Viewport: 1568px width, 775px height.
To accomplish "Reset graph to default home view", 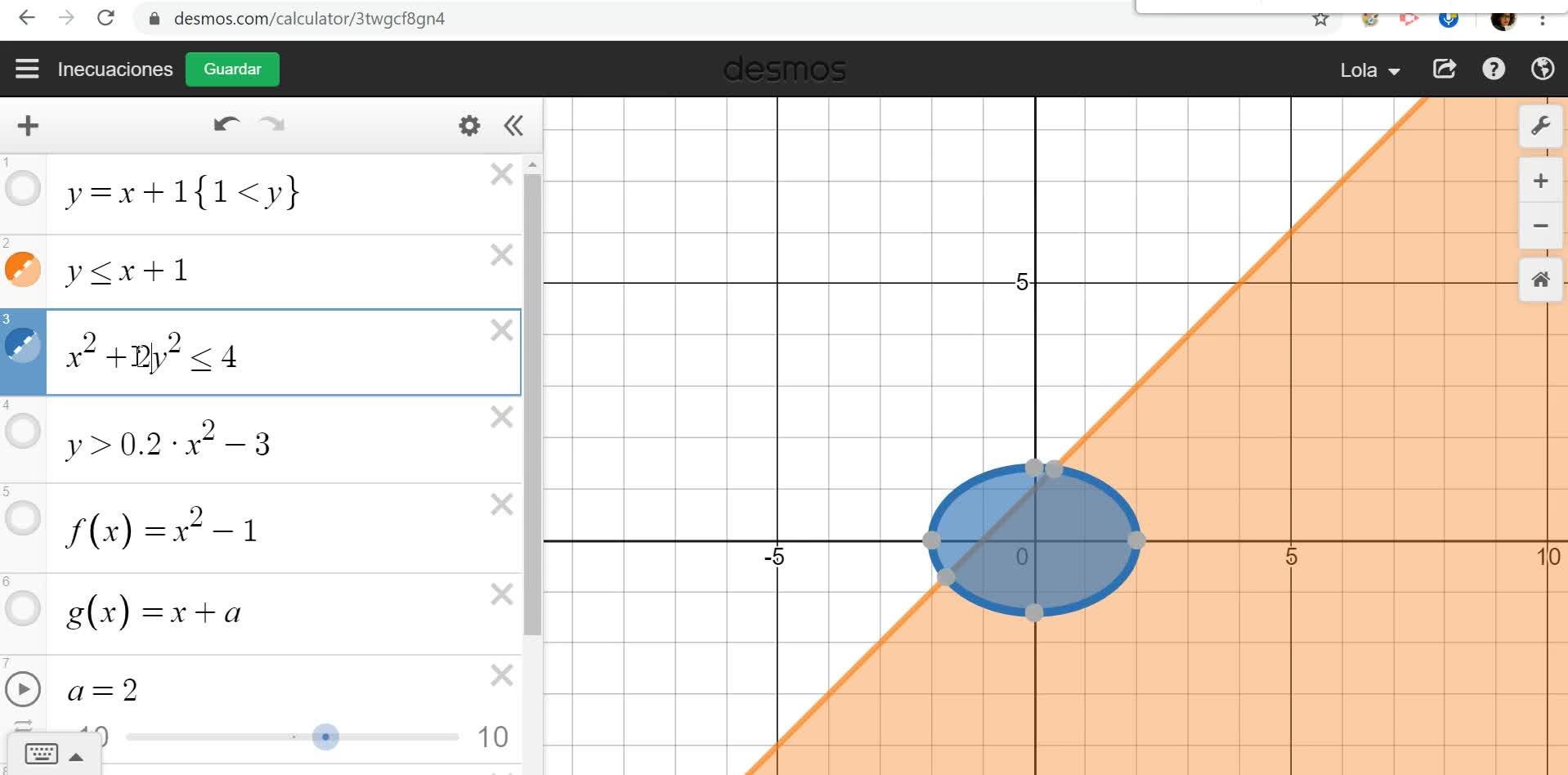I will 1540,280.
